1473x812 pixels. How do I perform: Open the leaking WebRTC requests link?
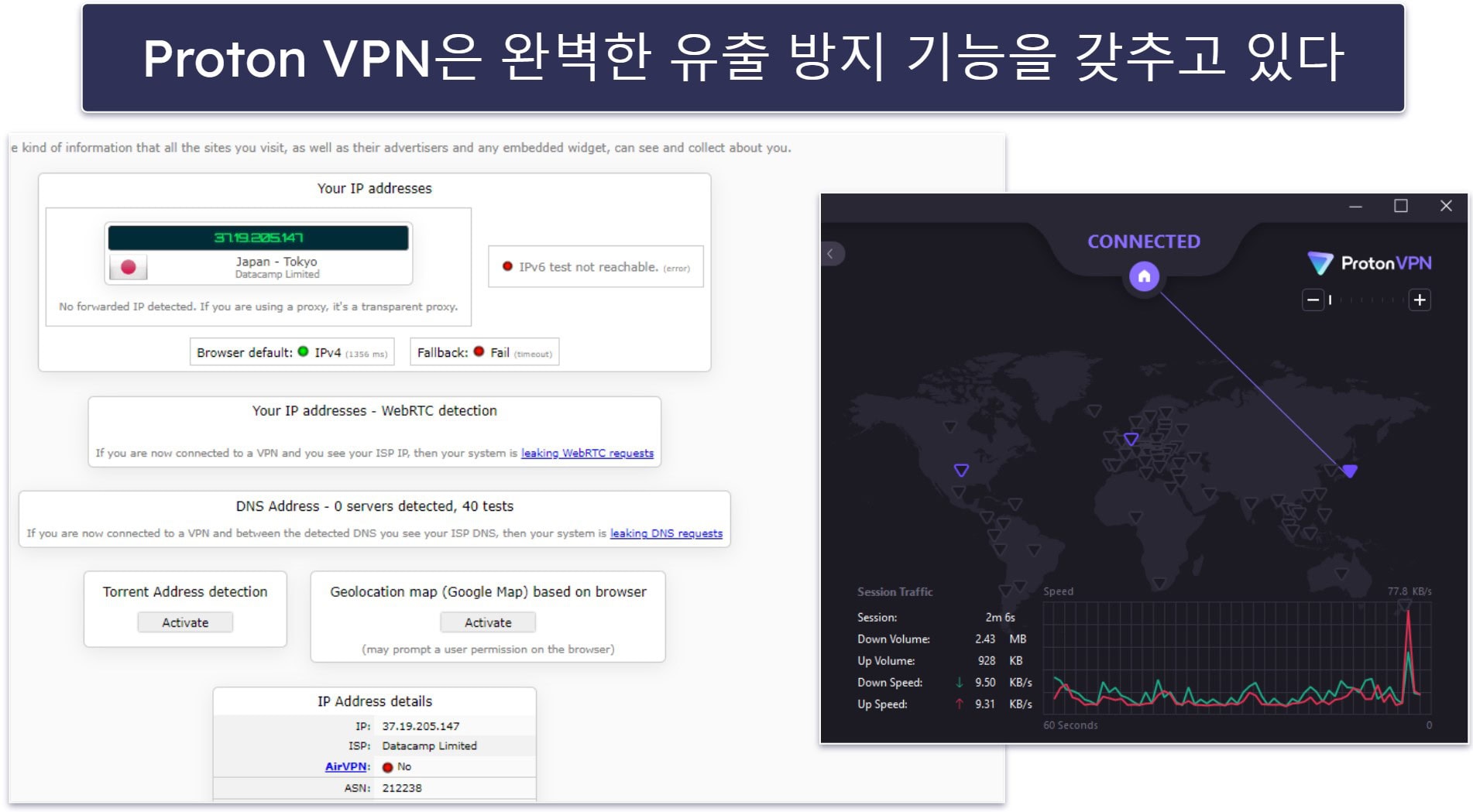[587, 453]
